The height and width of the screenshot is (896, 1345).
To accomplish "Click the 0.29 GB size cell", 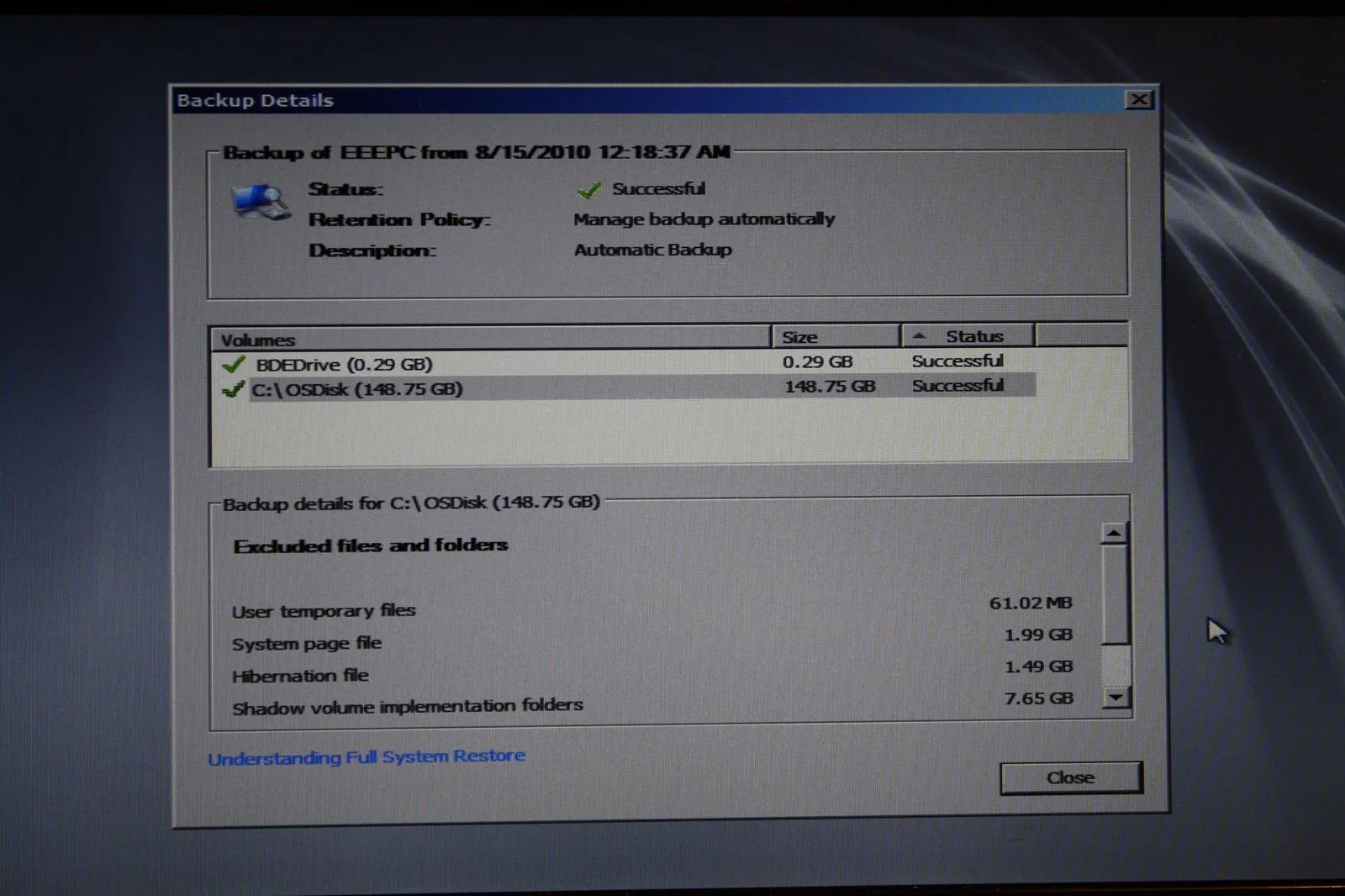I will click(817, 362).
